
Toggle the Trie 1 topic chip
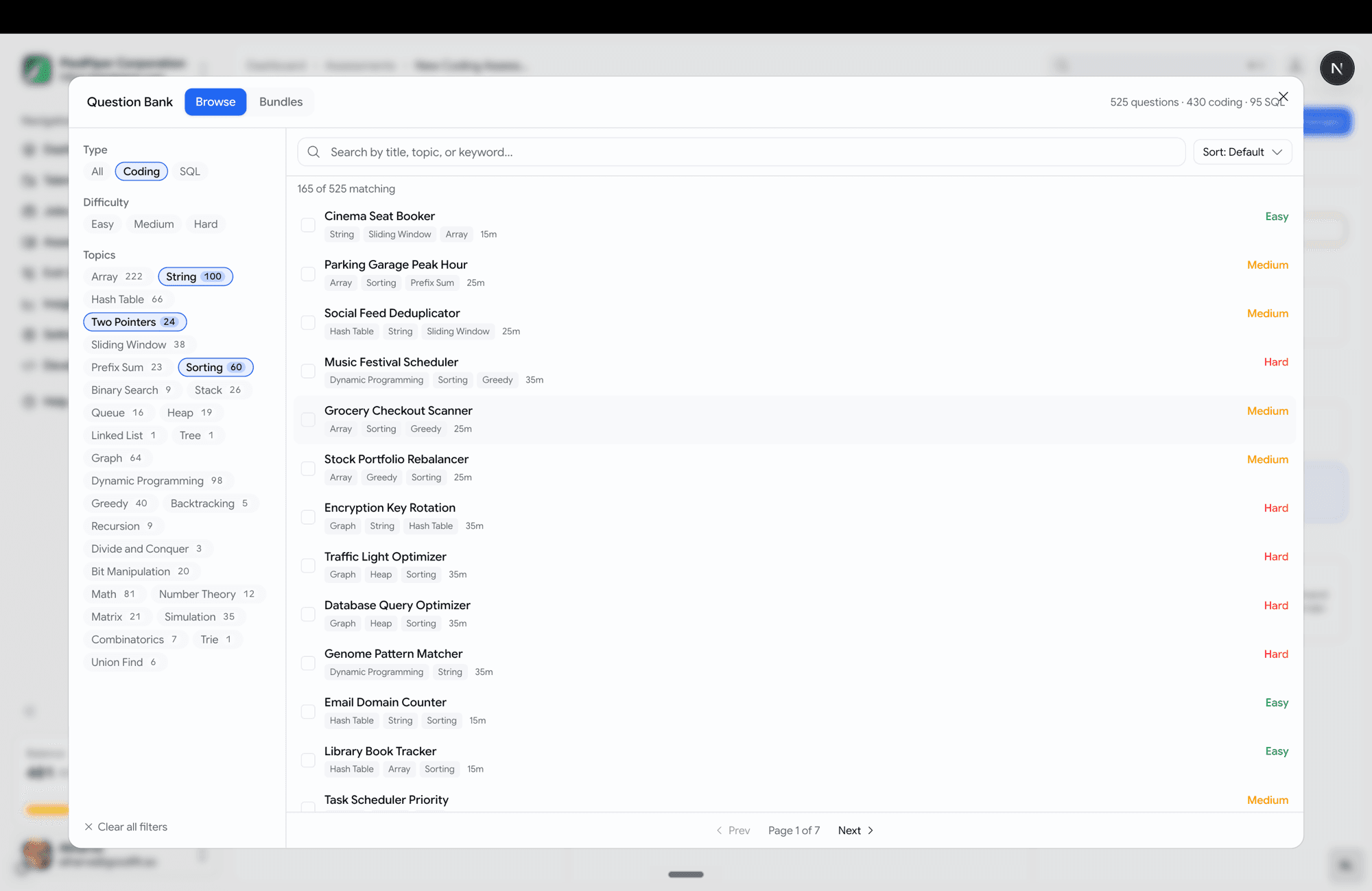(216, 639)
